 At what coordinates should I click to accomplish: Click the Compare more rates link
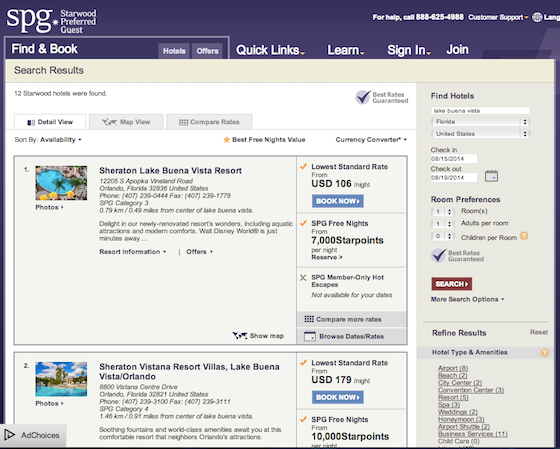(x=349, y=319)
